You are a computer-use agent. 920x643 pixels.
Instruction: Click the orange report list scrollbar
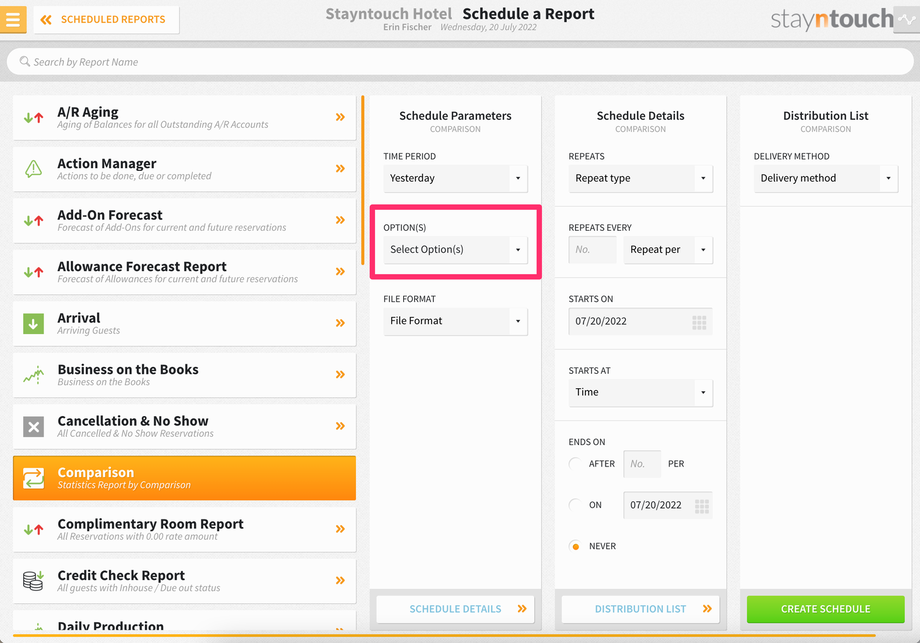click(x=363, y=181)
